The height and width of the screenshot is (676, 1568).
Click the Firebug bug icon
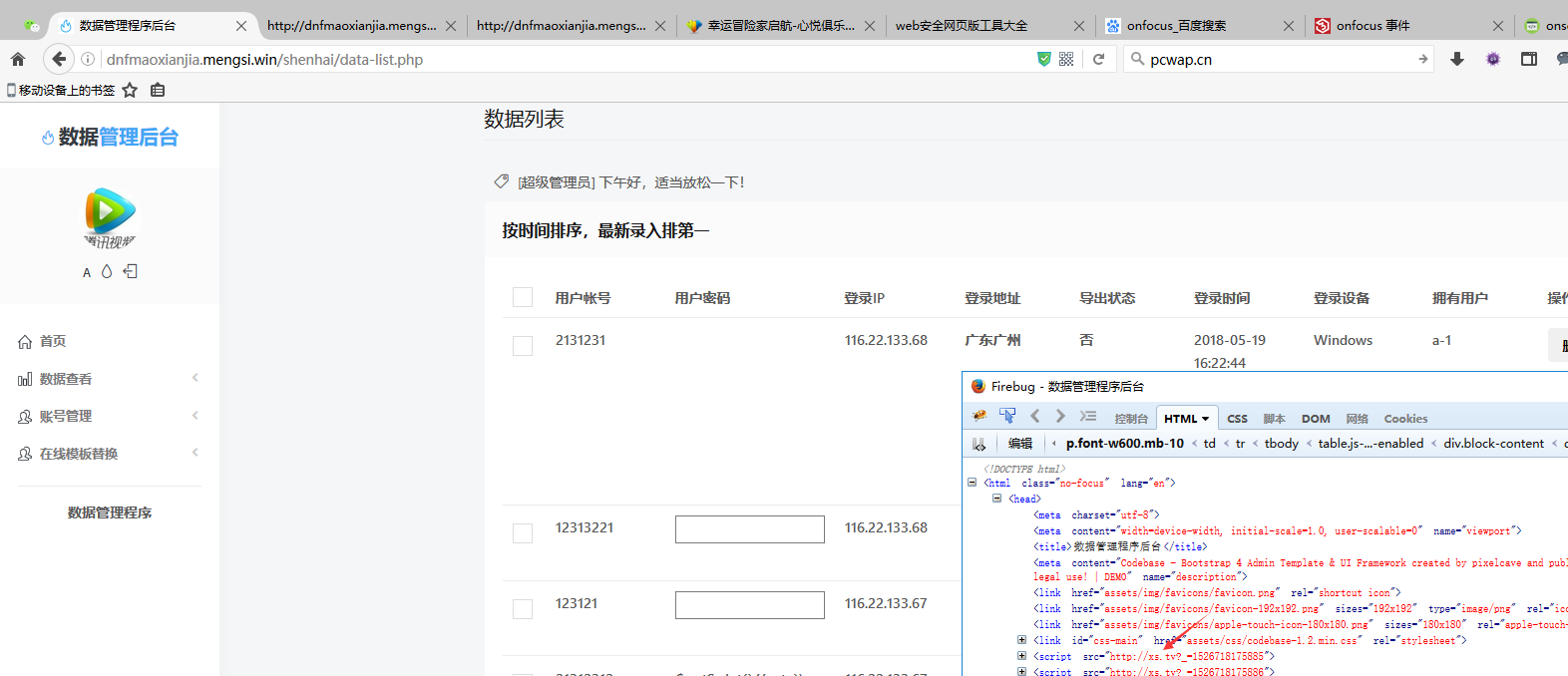tap(980, 416)
